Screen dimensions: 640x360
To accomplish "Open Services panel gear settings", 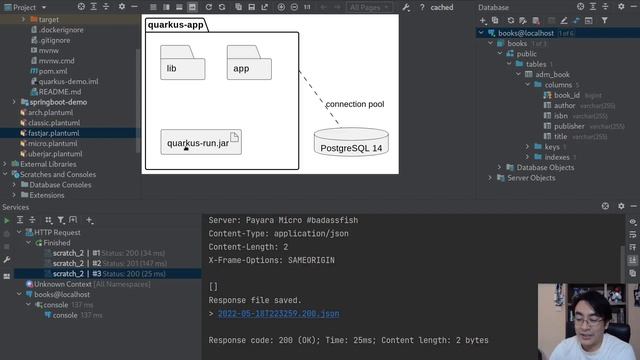I will click(x=621, y=206).
